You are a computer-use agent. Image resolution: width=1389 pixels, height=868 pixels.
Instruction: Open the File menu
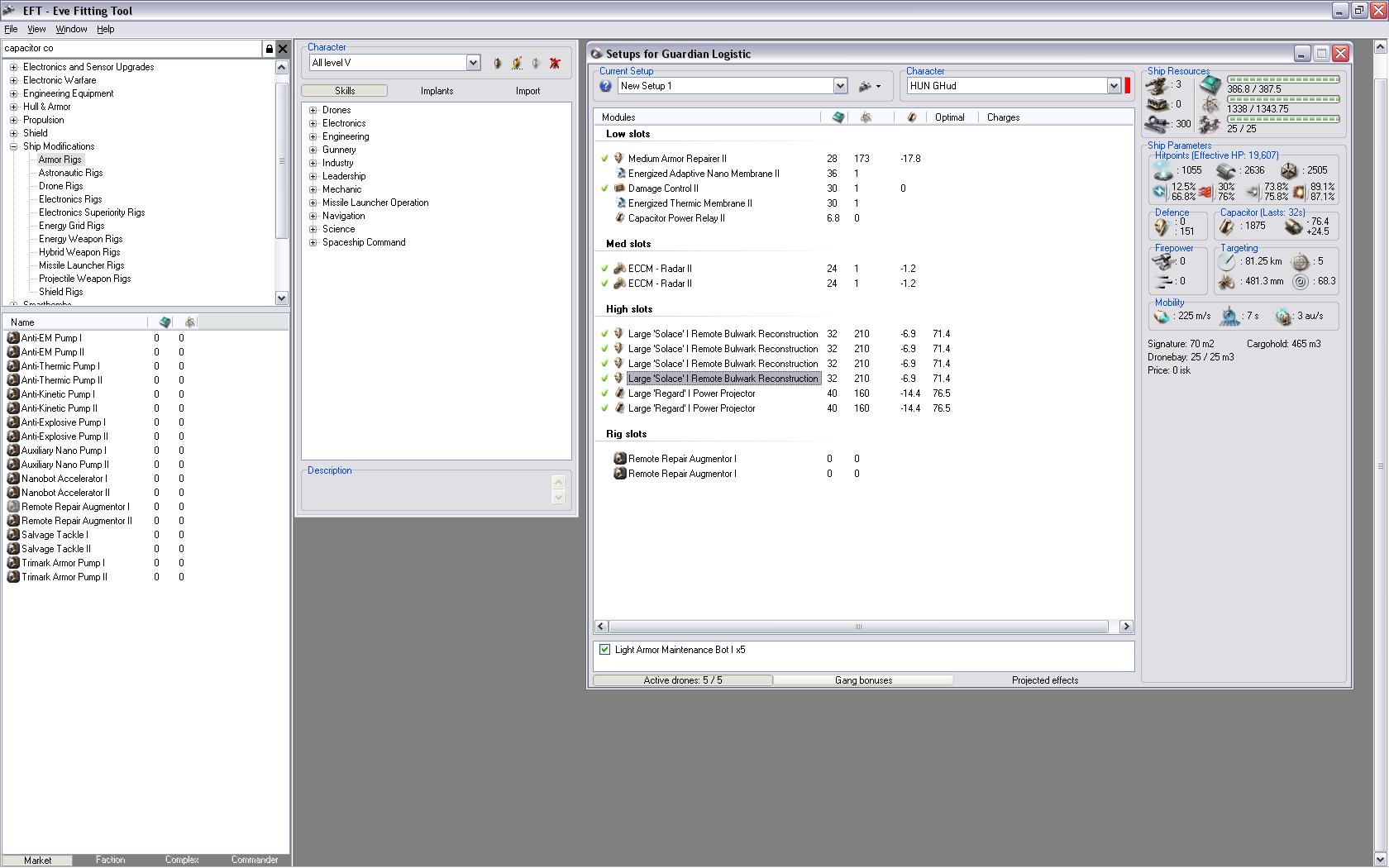tap(11, 29)
